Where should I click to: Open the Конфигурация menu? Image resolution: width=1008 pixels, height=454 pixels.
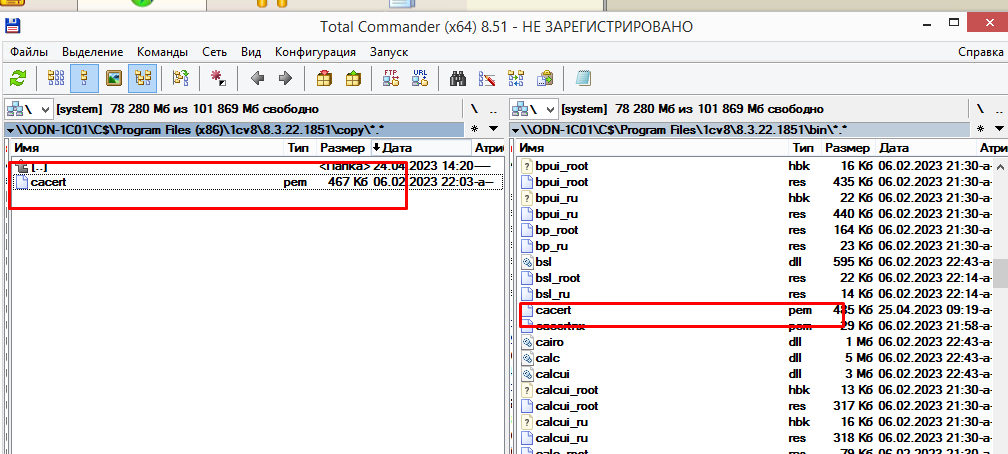click(x=316, y=52)
